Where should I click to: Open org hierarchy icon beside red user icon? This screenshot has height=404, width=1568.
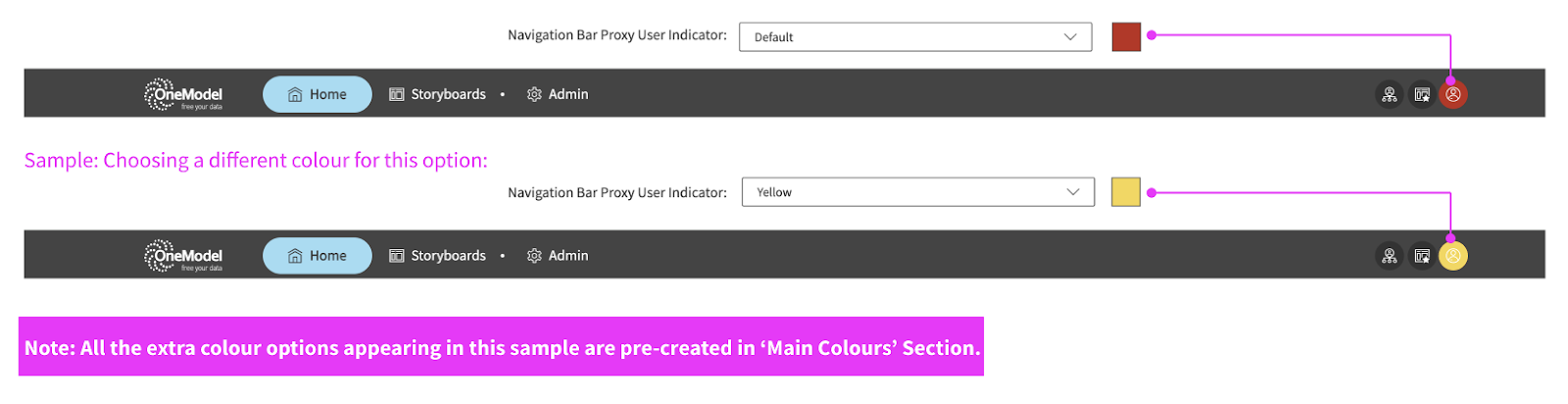1389,95
